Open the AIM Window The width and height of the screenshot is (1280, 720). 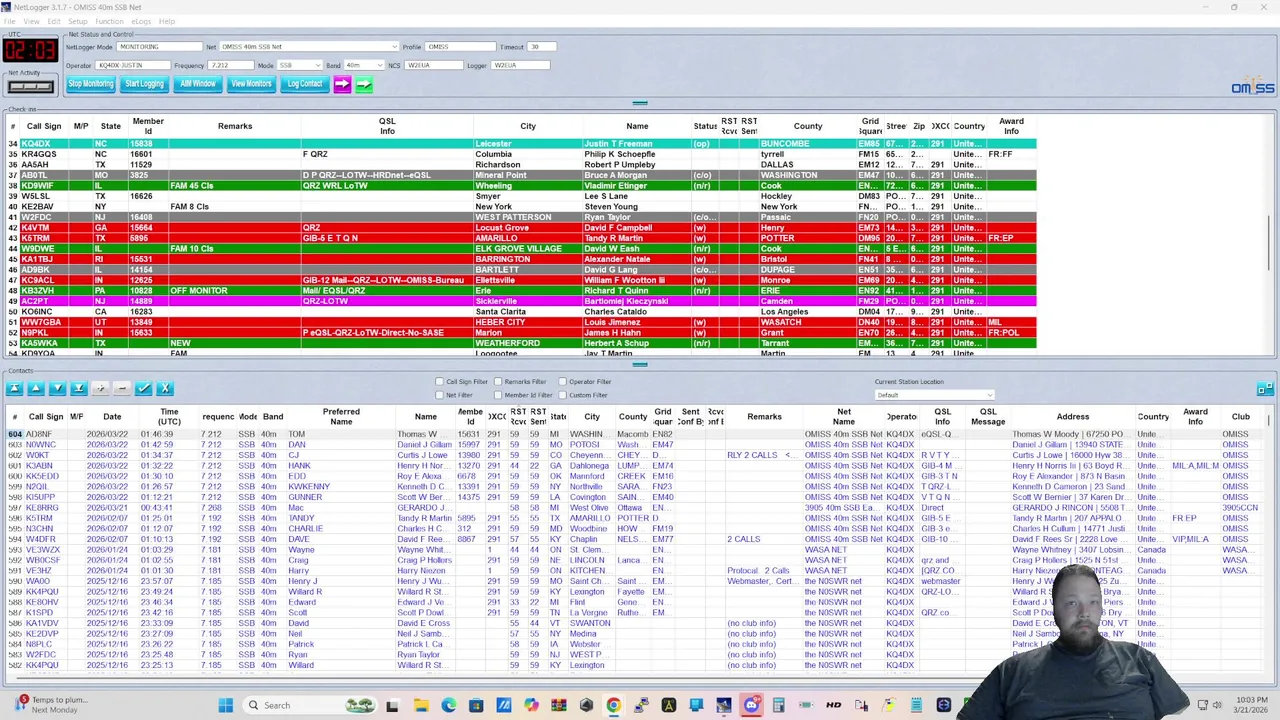coord(198,84)
